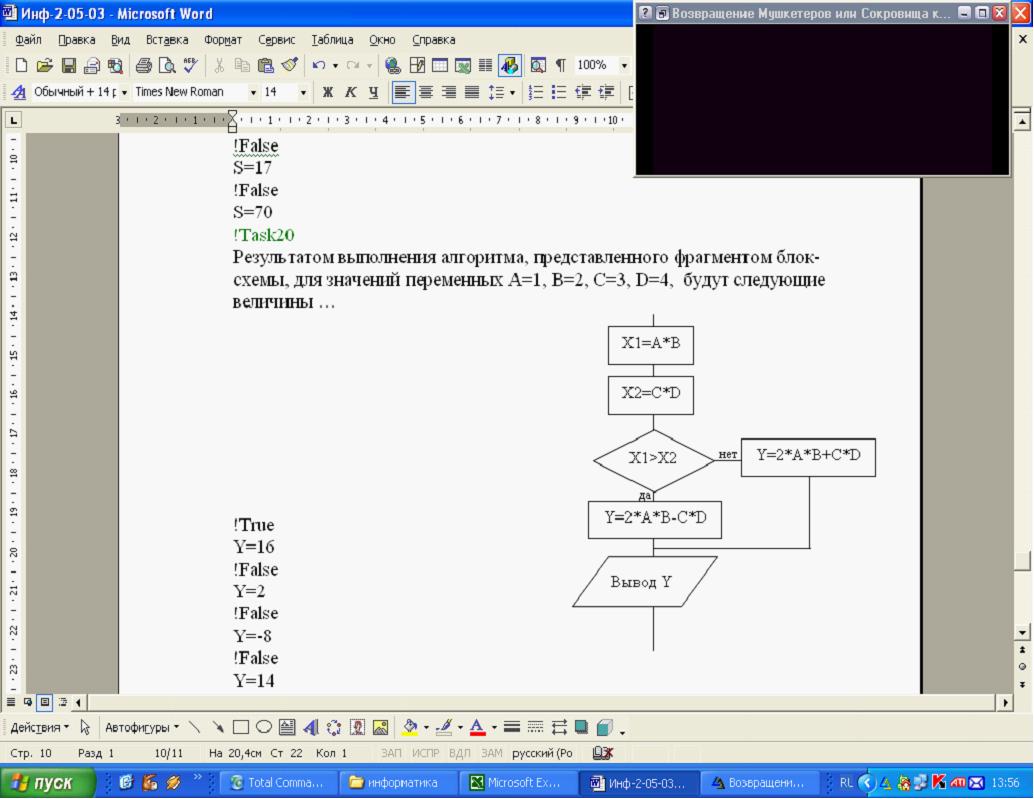Click the Действия drawing button
The width and height of the screenshot is (1034, 799).
pyautogui.click(x=39, y=727)
